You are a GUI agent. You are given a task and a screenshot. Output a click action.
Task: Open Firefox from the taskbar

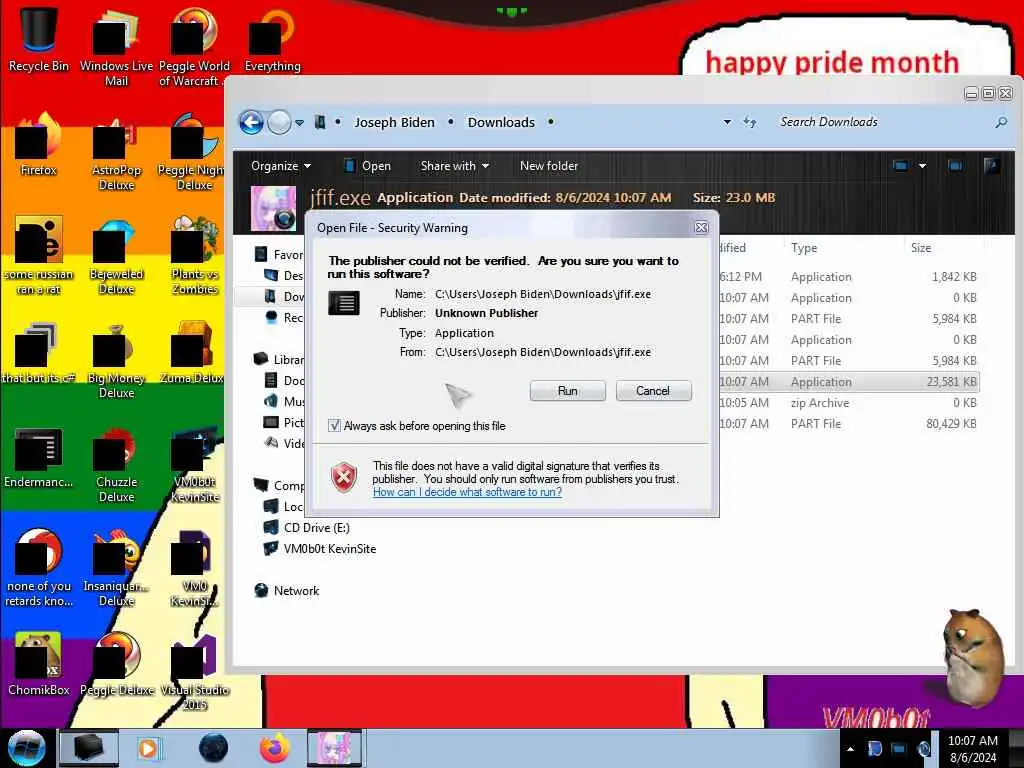[x=275, y=748]
